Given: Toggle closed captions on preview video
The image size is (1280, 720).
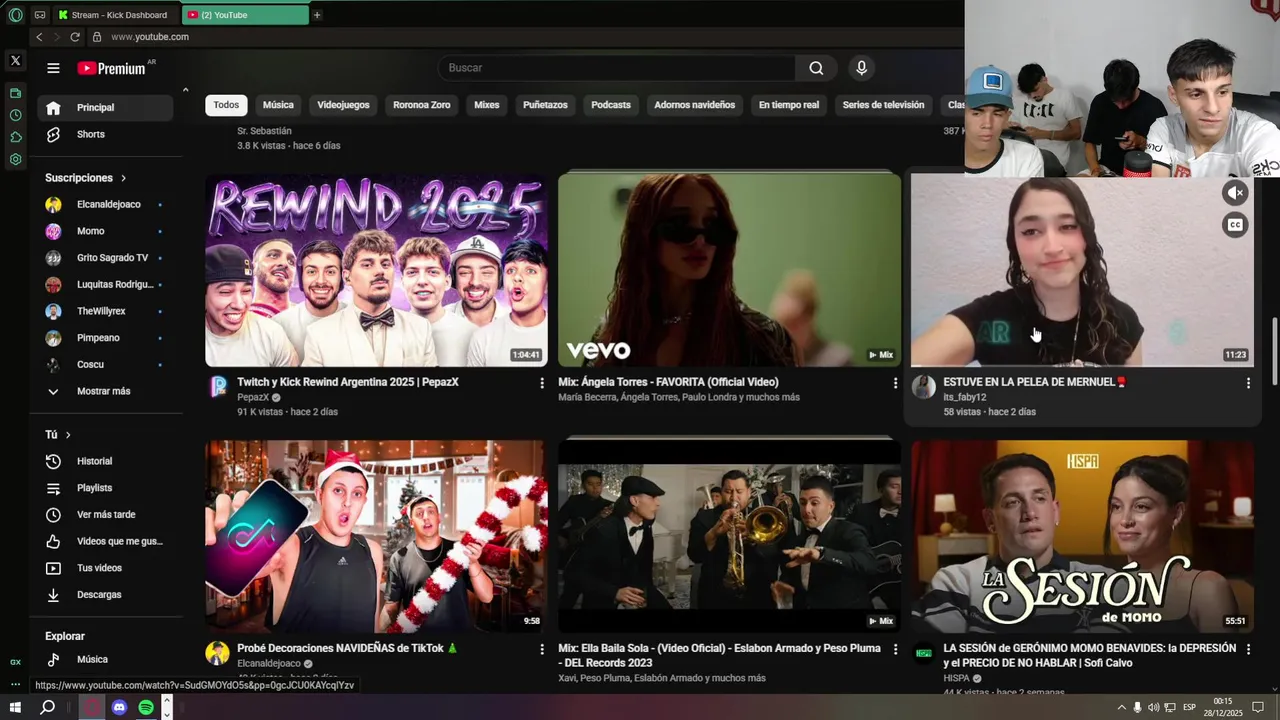Looking at the screenshot, I should (x=1236, y=225).
